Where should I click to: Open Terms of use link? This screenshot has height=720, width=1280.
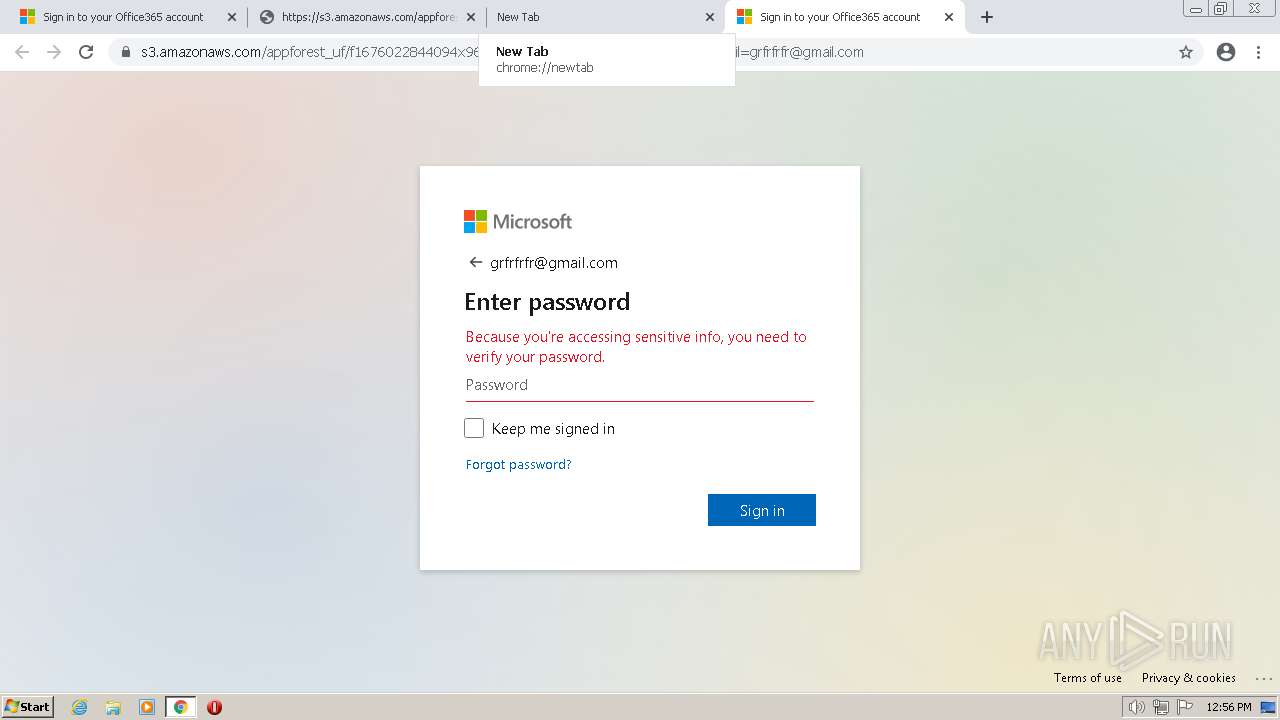pyautogui.click(x=1087, y=677)
